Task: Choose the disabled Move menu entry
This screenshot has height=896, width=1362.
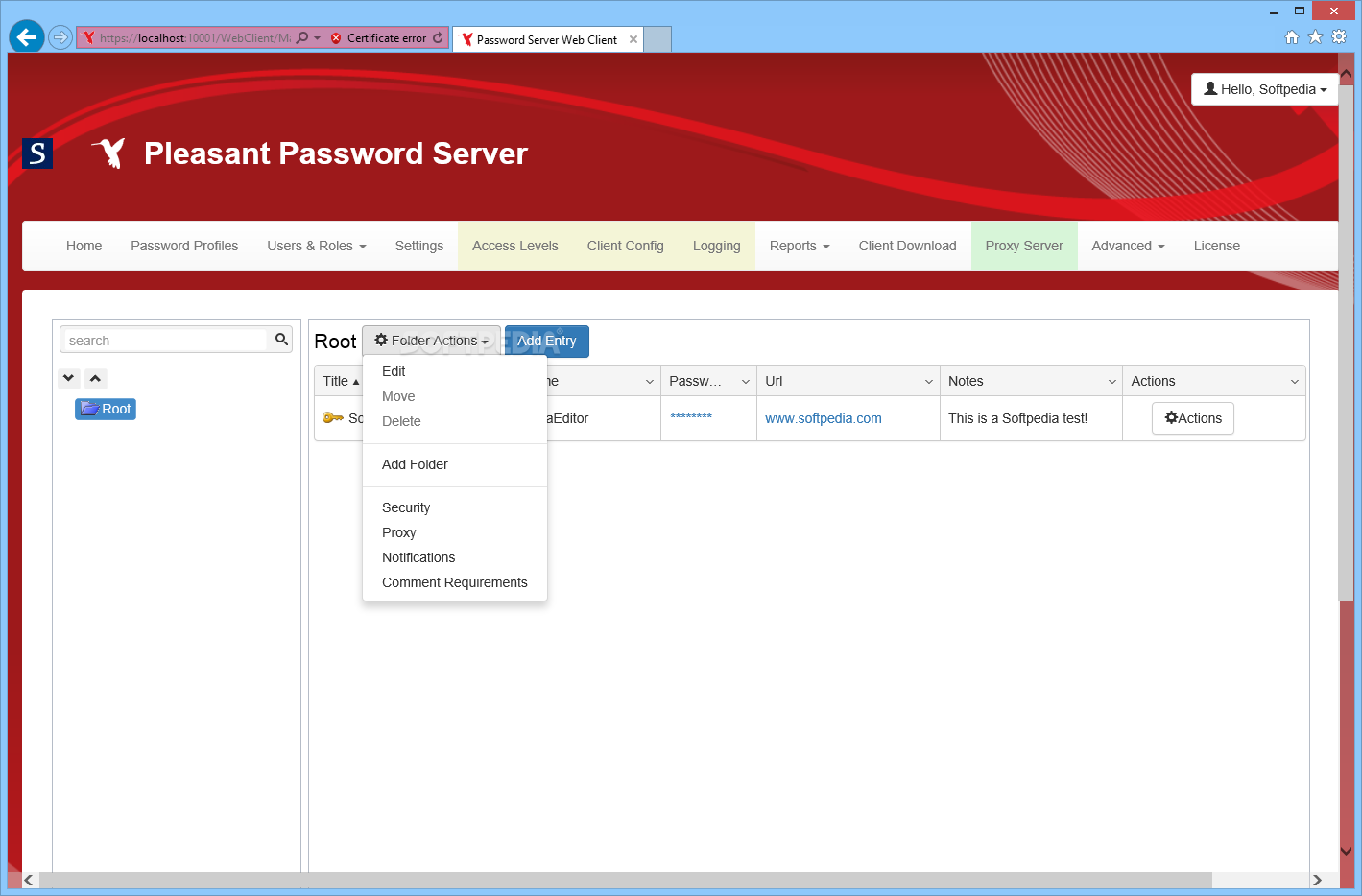Action: 398,396
